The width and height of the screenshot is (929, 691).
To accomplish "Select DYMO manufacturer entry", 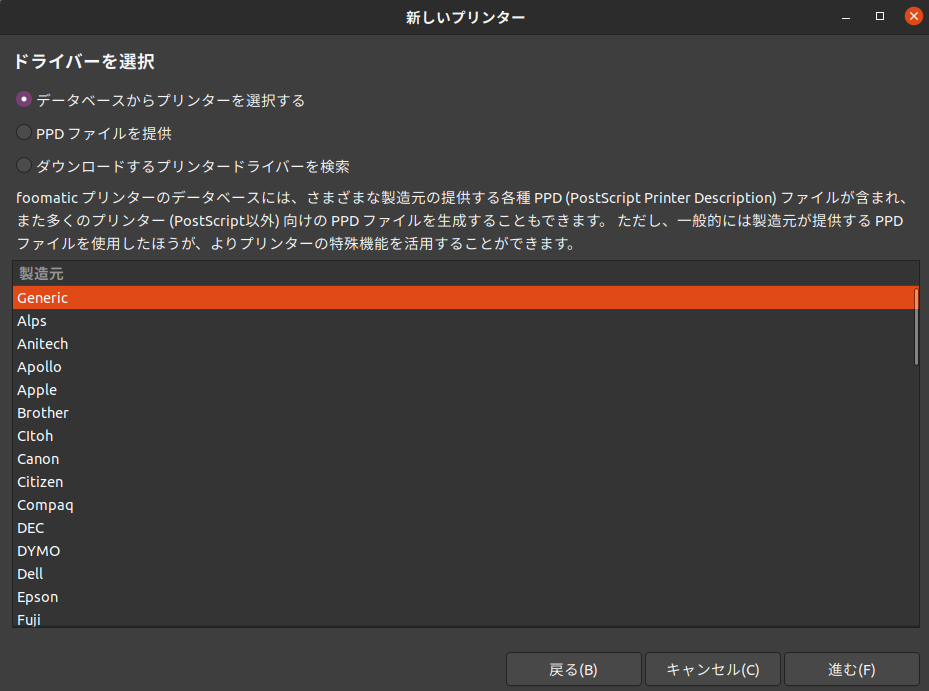I will 38,551.
